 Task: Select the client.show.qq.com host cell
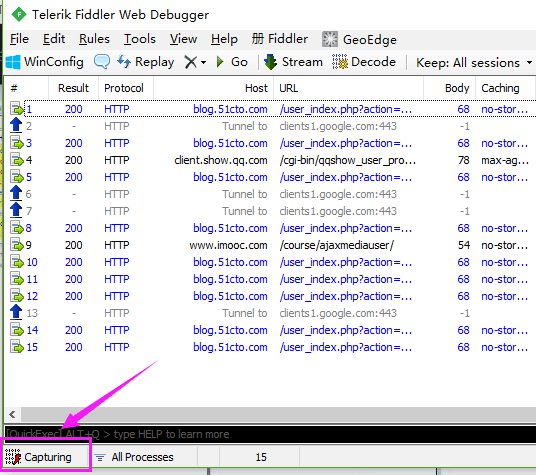[220, 160]
